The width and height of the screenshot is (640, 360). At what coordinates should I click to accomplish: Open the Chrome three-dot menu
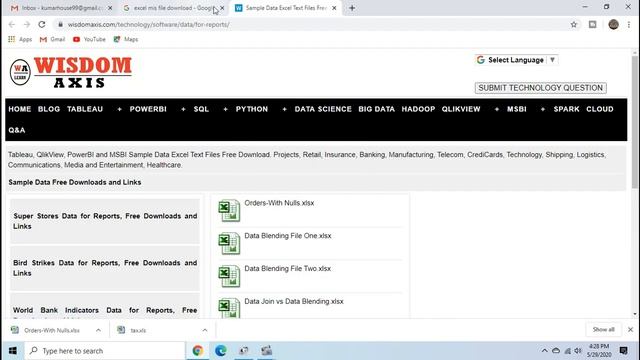pyautogui.click(x=629, y=24)
